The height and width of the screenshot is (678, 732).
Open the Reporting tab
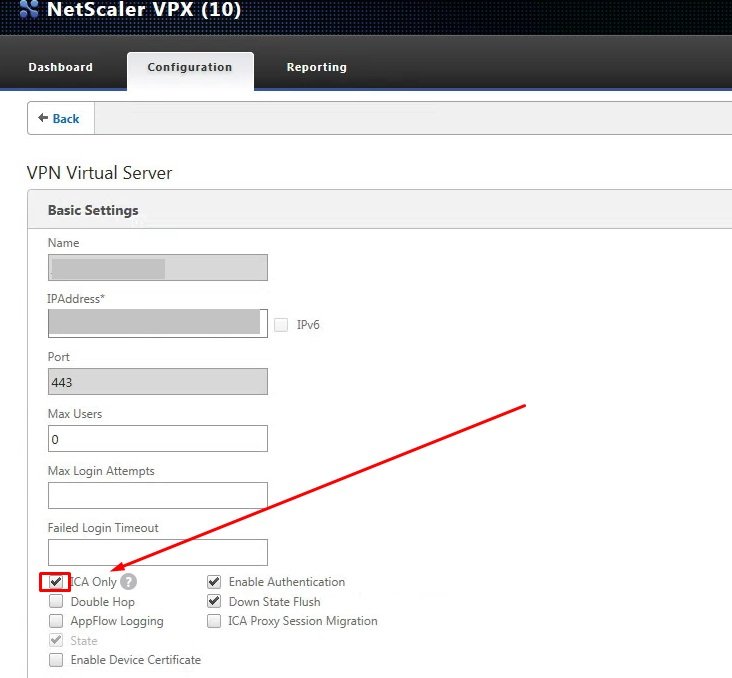point(316,68)
